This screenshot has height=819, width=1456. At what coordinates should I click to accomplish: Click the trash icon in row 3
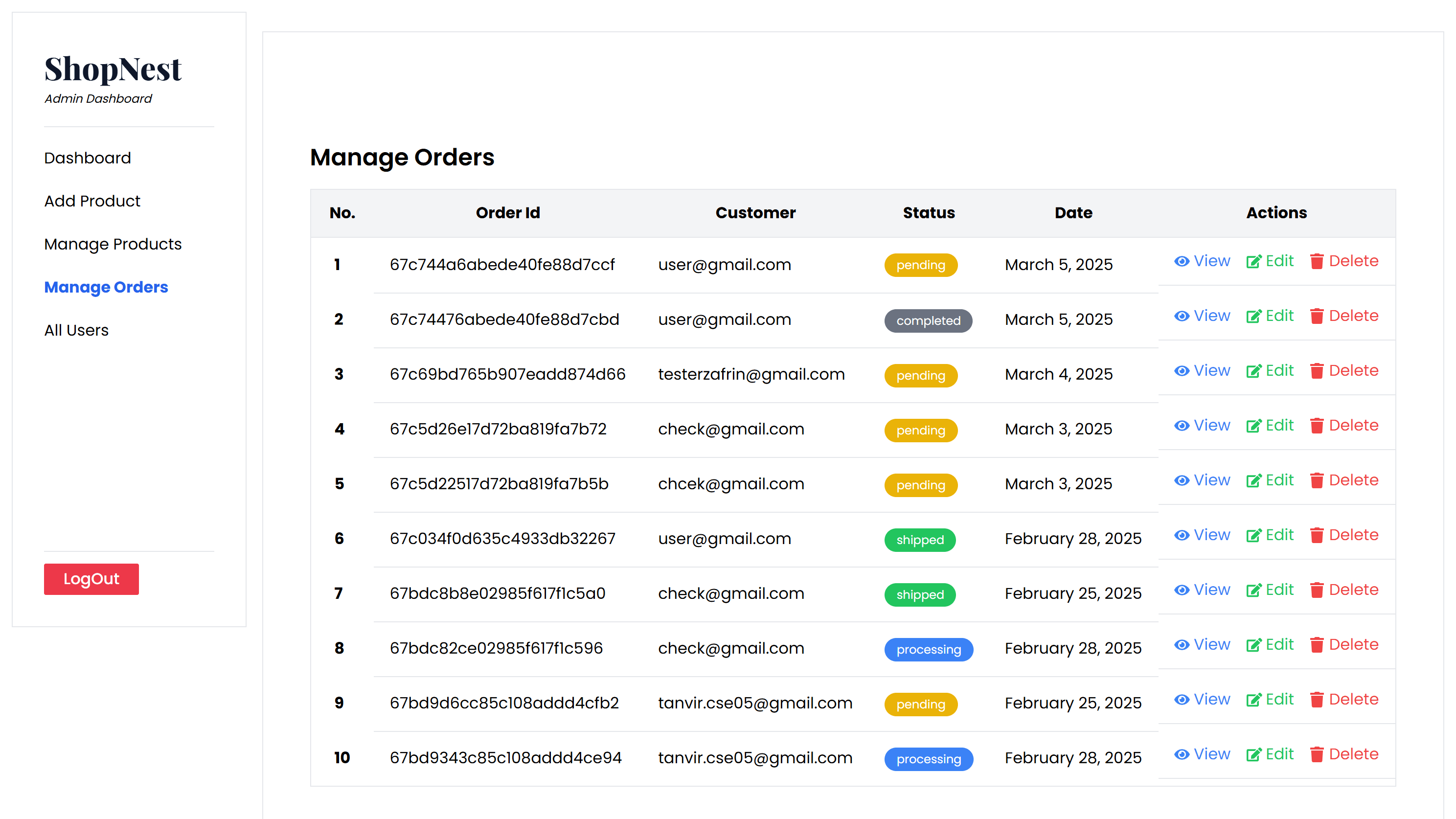point(1317,371)
